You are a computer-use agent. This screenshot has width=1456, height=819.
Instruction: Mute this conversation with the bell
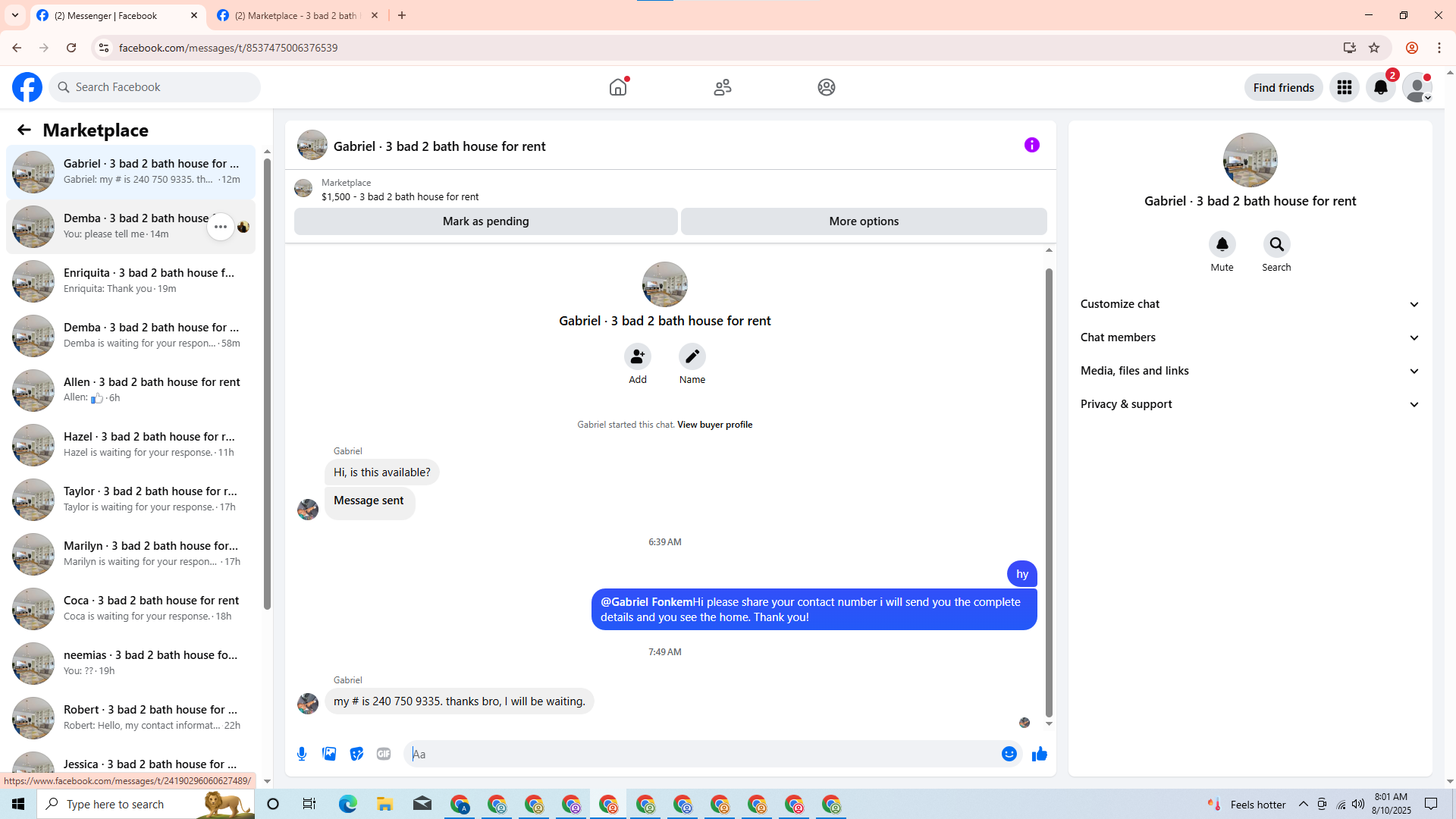pyautogui.click(x=1222, y=244)
